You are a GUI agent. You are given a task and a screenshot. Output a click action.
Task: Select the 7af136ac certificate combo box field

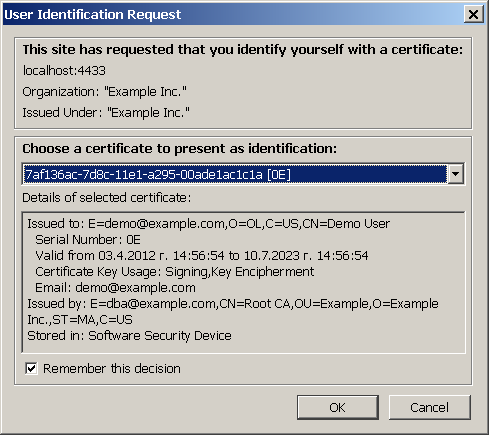click(x=243, y=174)
